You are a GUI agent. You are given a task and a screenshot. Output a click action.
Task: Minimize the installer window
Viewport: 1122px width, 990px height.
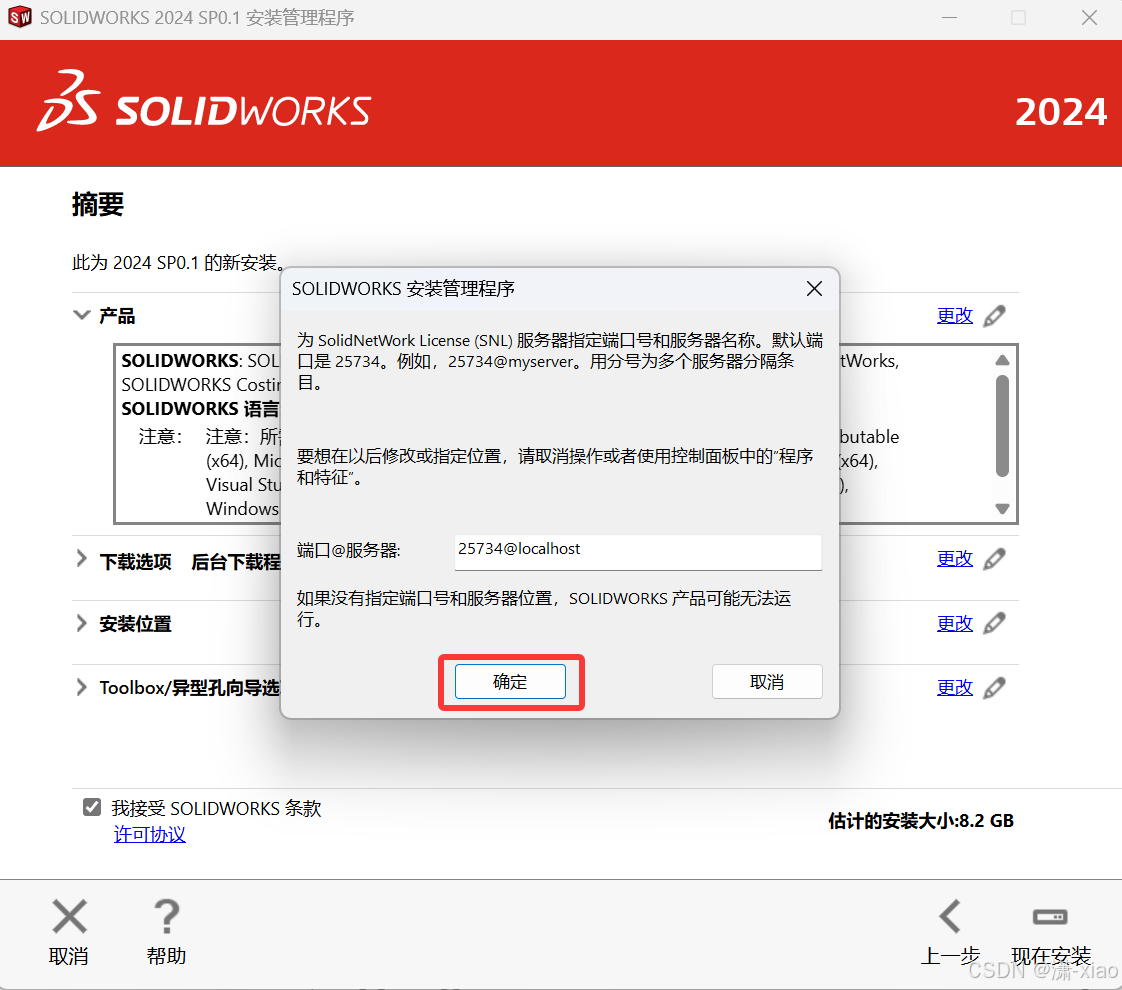(x=950, y=17)
